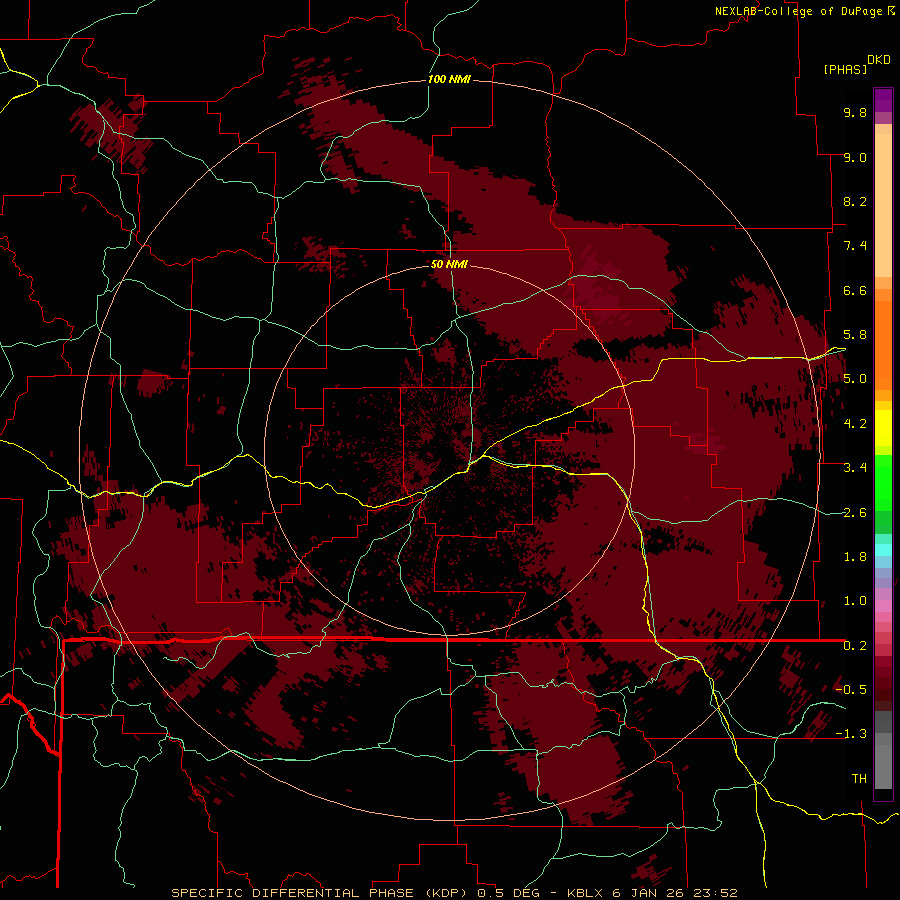Click the 'TH' threshold label on the scale
900x900 pixels.
coord(859,779)
